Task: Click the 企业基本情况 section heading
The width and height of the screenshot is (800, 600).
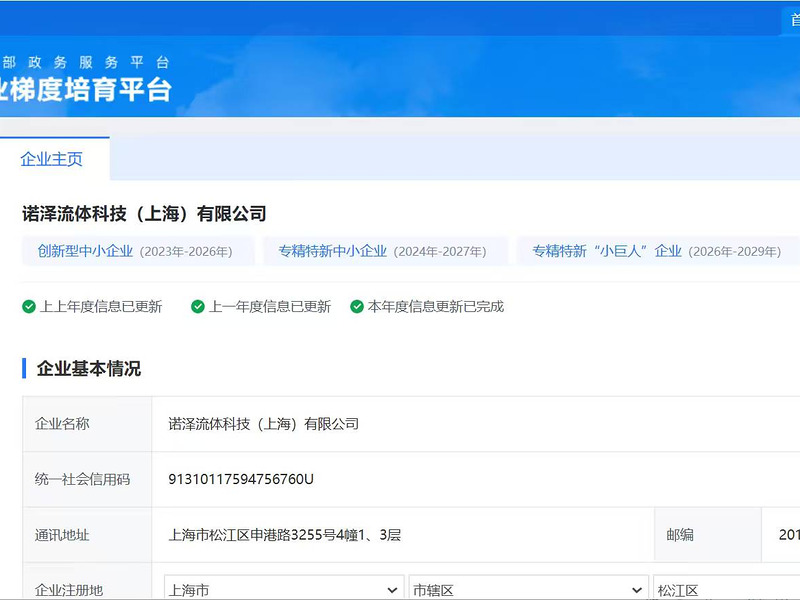Action: 89,368
